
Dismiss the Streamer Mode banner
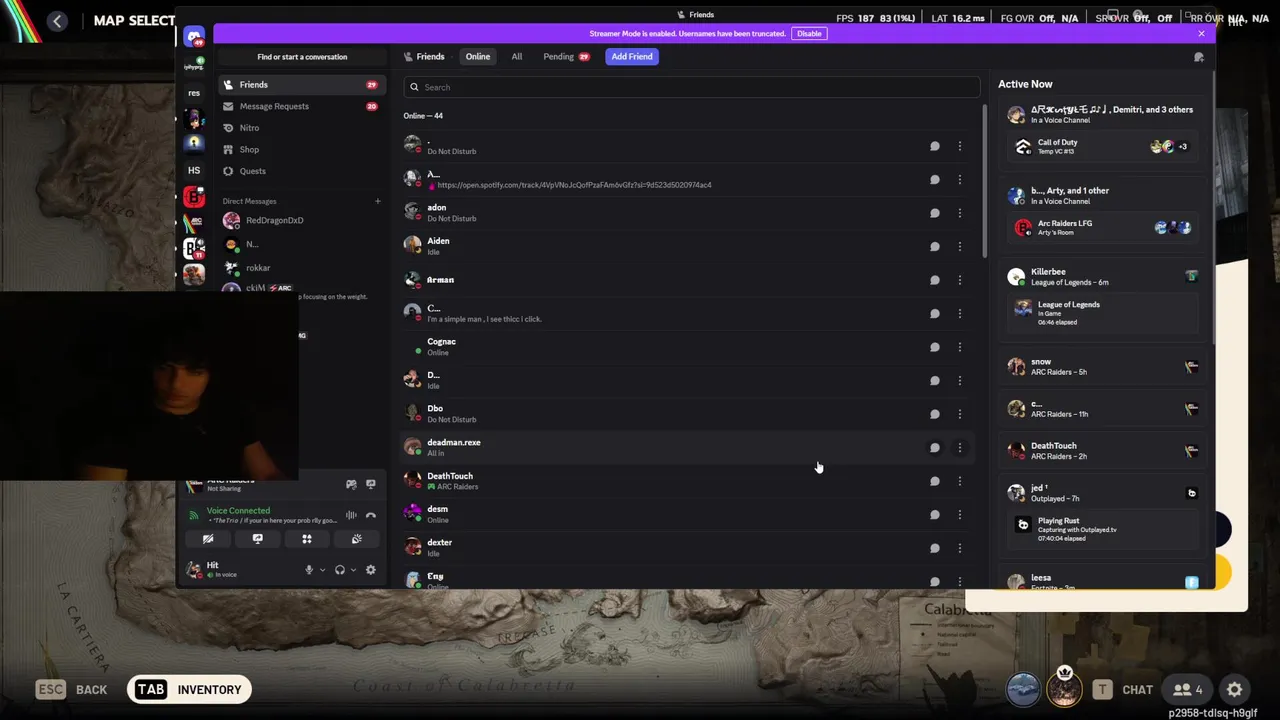[x=1201, y=34]
